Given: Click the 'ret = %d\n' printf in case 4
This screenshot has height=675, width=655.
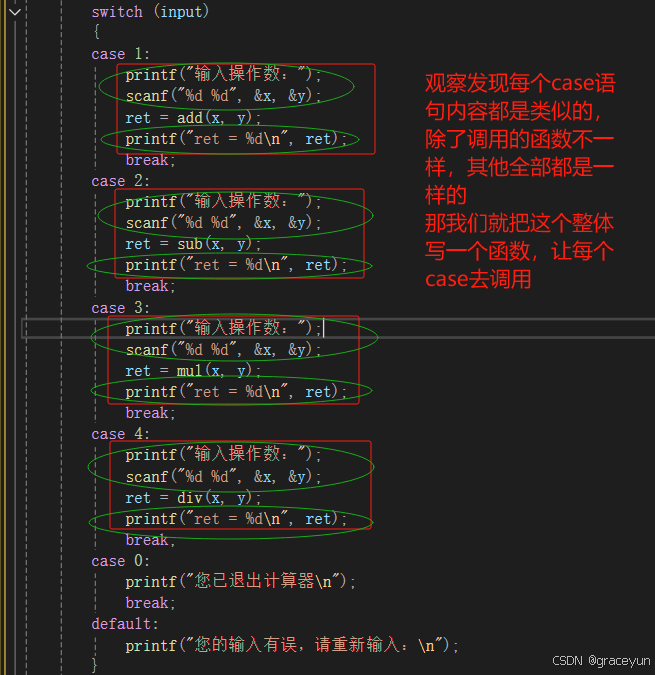Looking at the screenshot, I should 236,519.
